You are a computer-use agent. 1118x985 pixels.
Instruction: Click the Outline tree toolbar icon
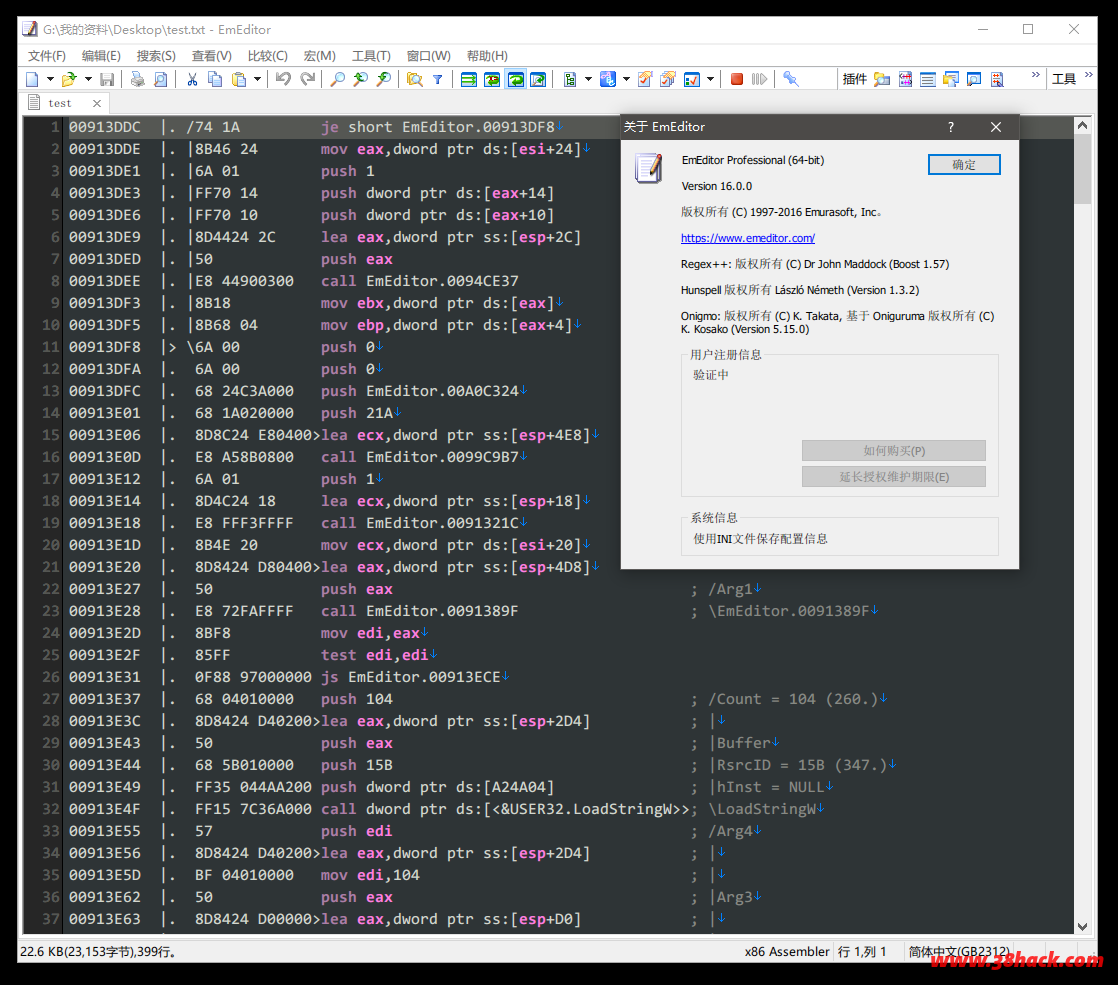point(570,79)
